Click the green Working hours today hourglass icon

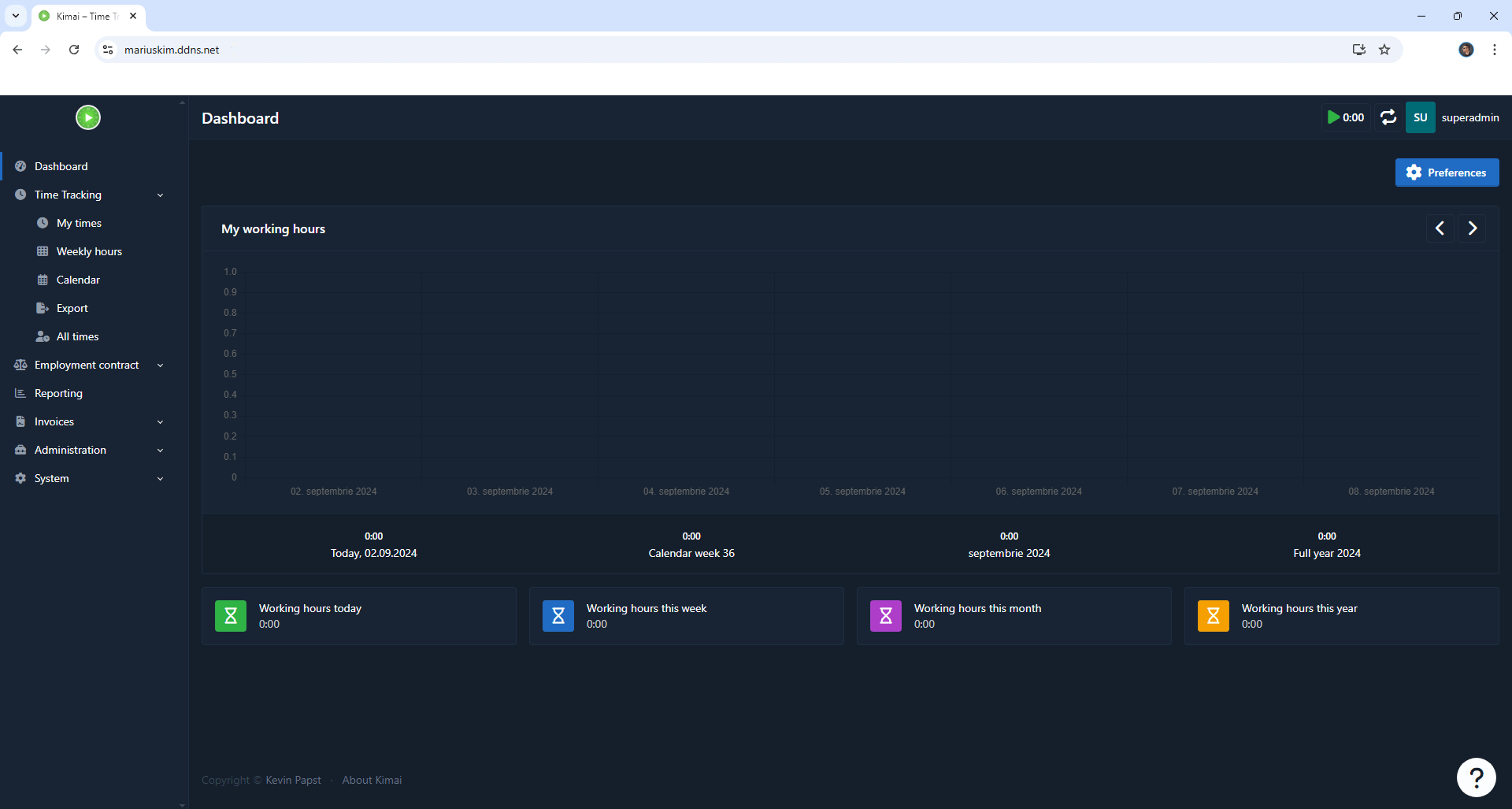pyautogui.click(x=231, y=616)
